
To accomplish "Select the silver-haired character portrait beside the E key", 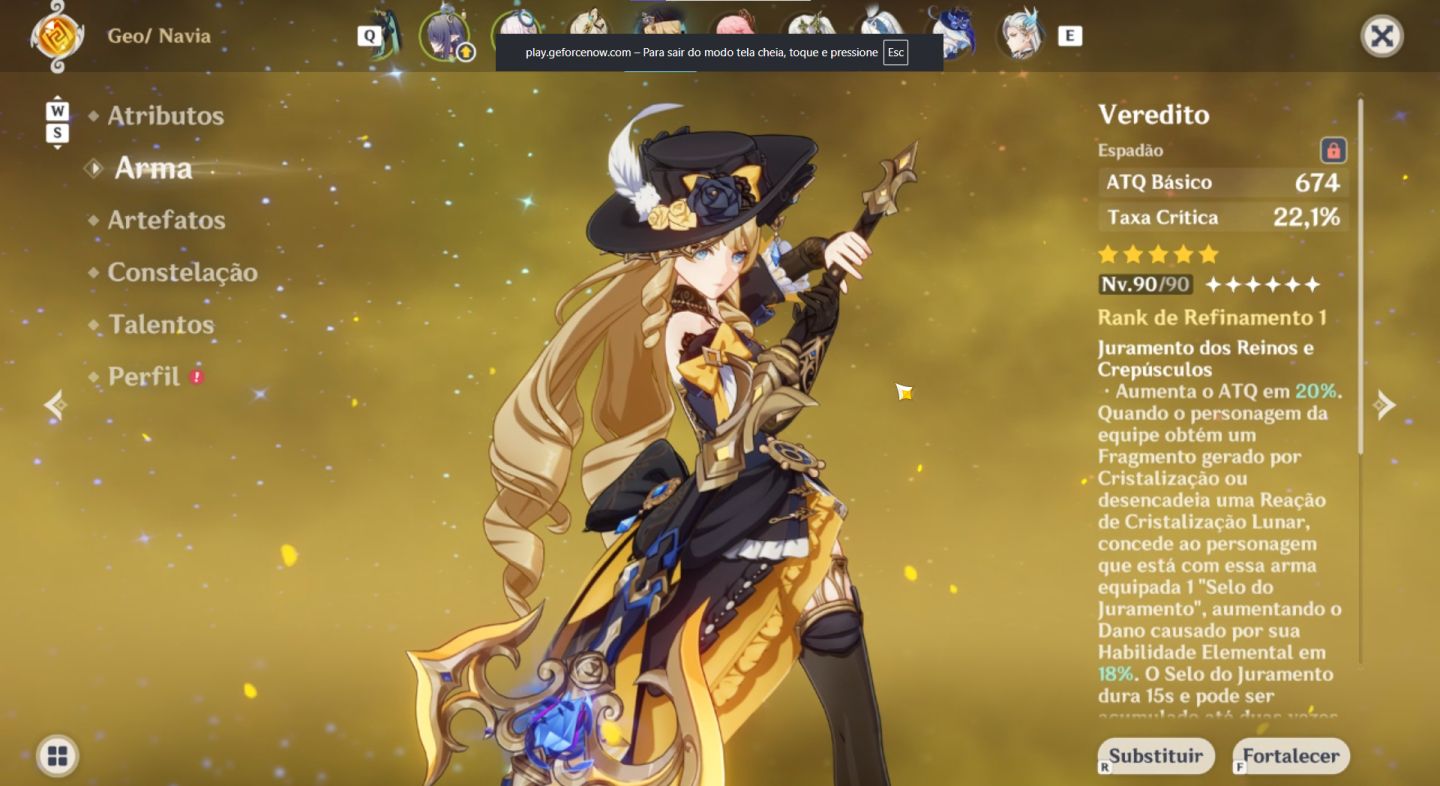I will [1020, 35].
